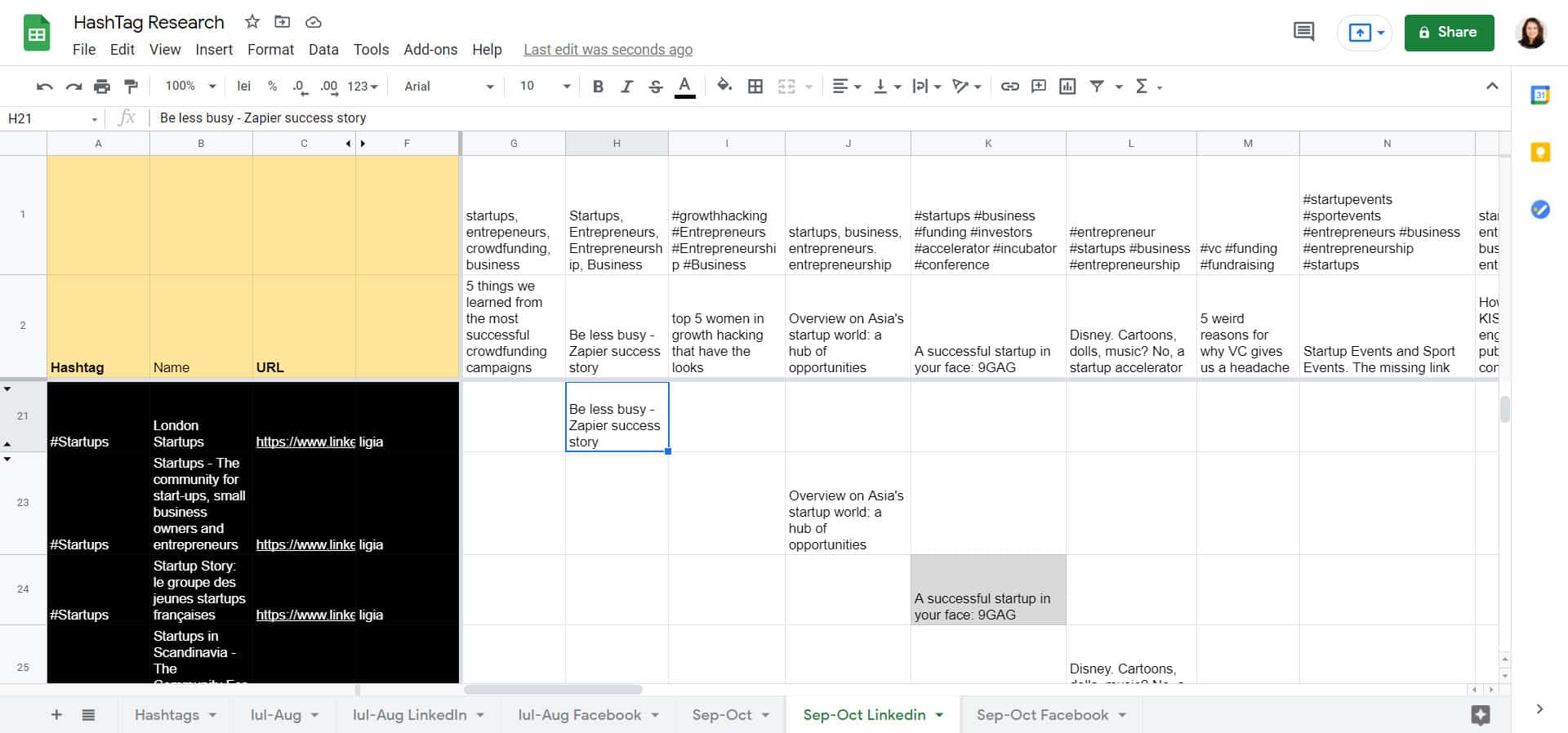Open comment history icon in the header
Image resolution: width=1568 pixels, height=733 pixels.
1304,33
